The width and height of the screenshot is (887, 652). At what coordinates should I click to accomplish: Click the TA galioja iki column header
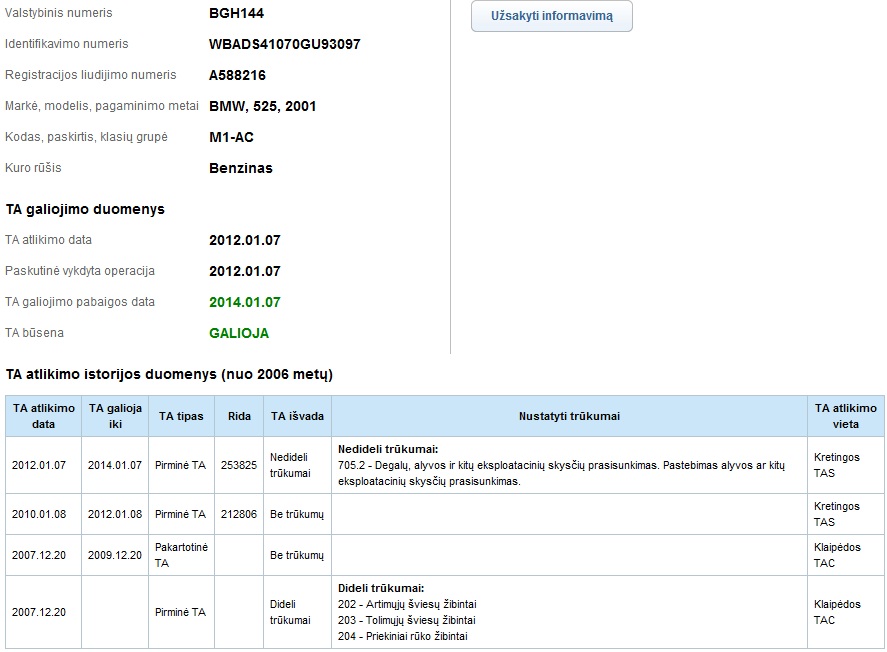click(x=115, y=416)
